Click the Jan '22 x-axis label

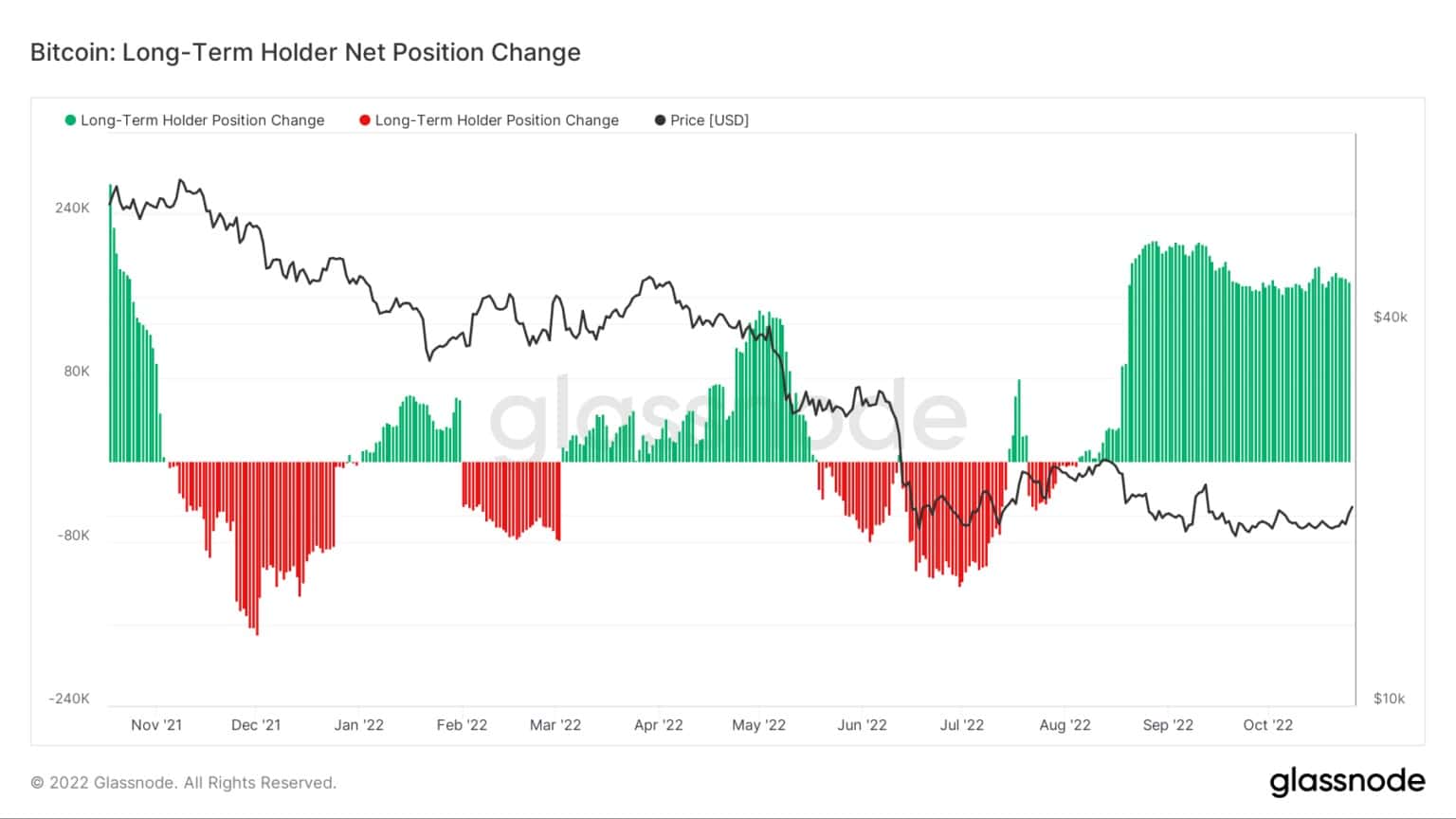pos(359,725)
